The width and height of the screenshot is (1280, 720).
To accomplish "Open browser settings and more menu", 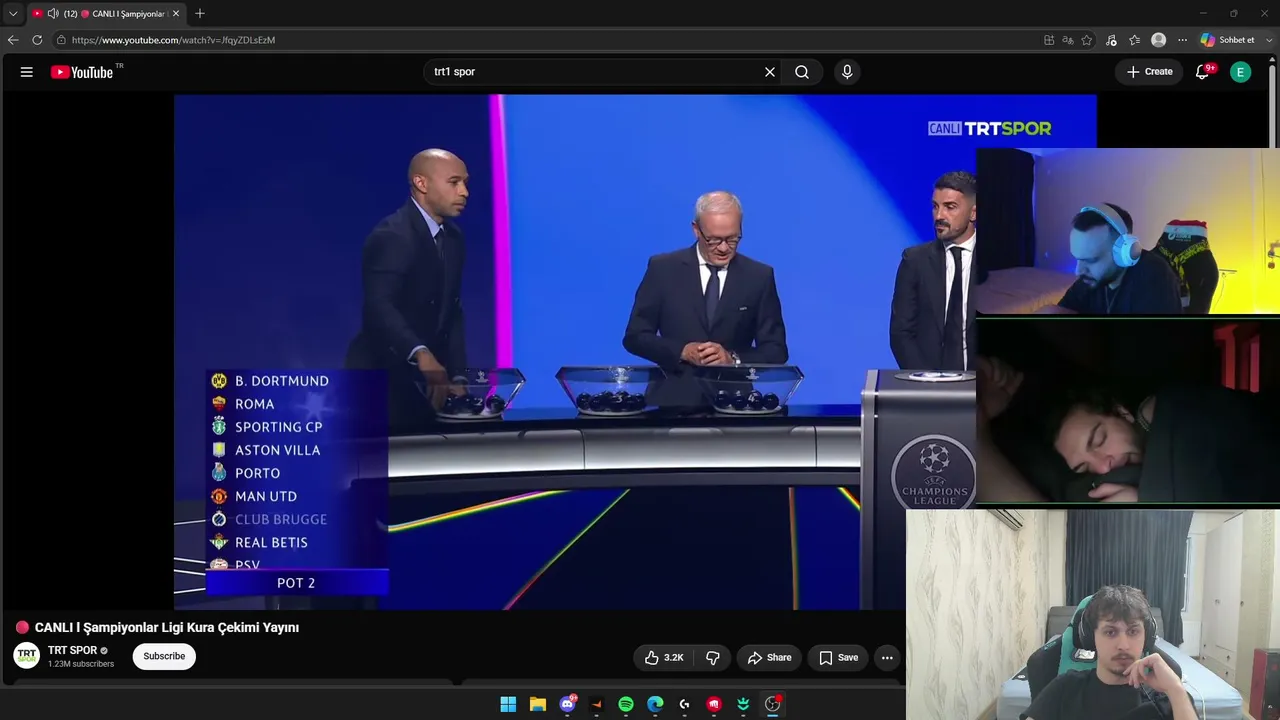I will pos(1182,40).
